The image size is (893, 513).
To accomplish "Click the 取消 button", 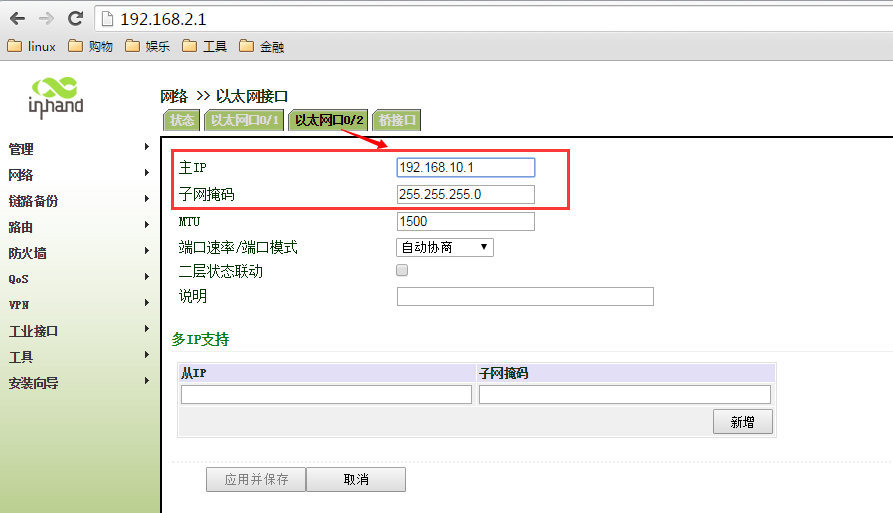I will pos(356,480).
